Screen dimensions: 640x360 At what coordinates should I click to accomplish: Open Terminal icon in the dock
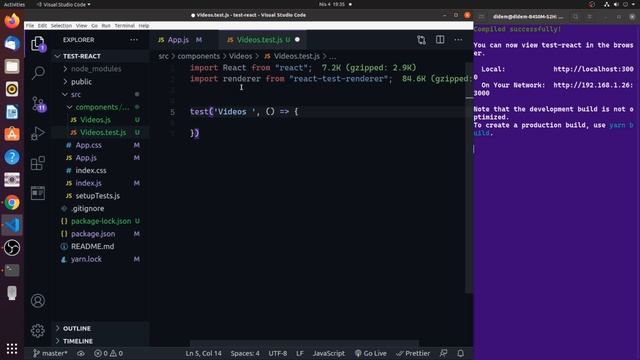click(12, 270)
